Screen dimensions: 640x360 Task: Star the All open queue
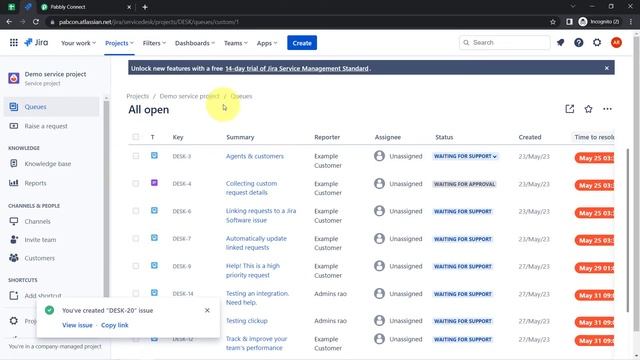(x=588, y=109)
